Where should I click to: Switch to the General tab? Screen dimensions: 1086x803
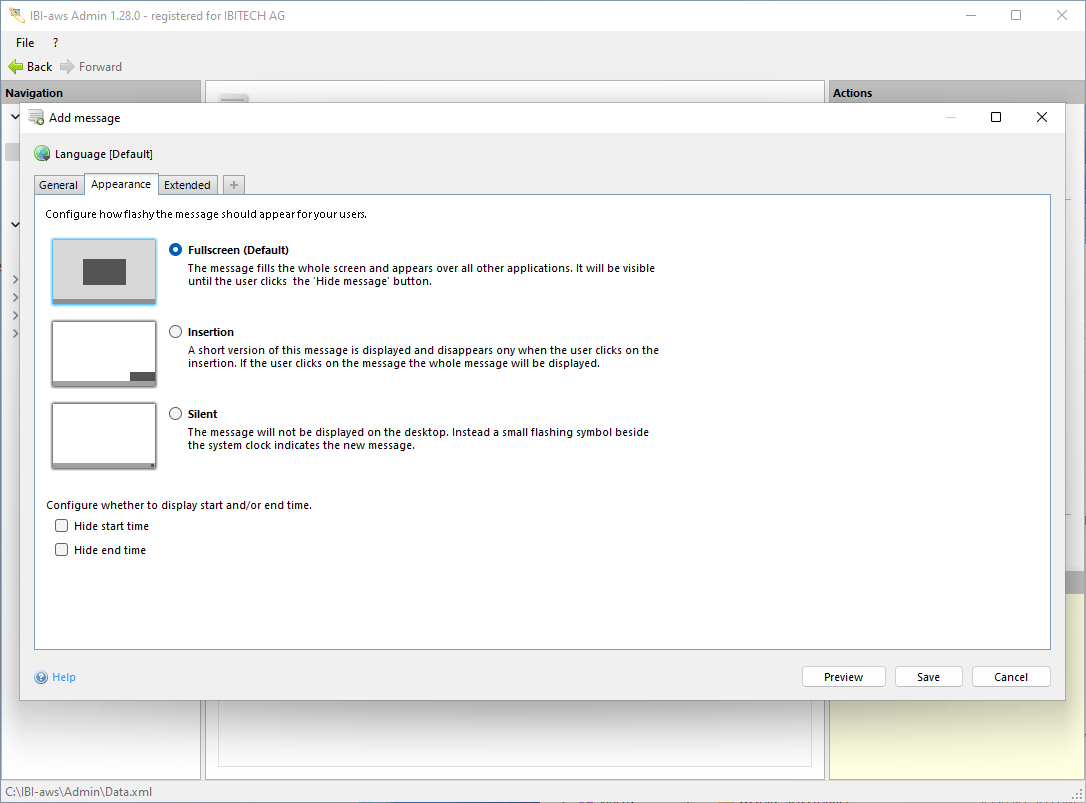(58, 185)
